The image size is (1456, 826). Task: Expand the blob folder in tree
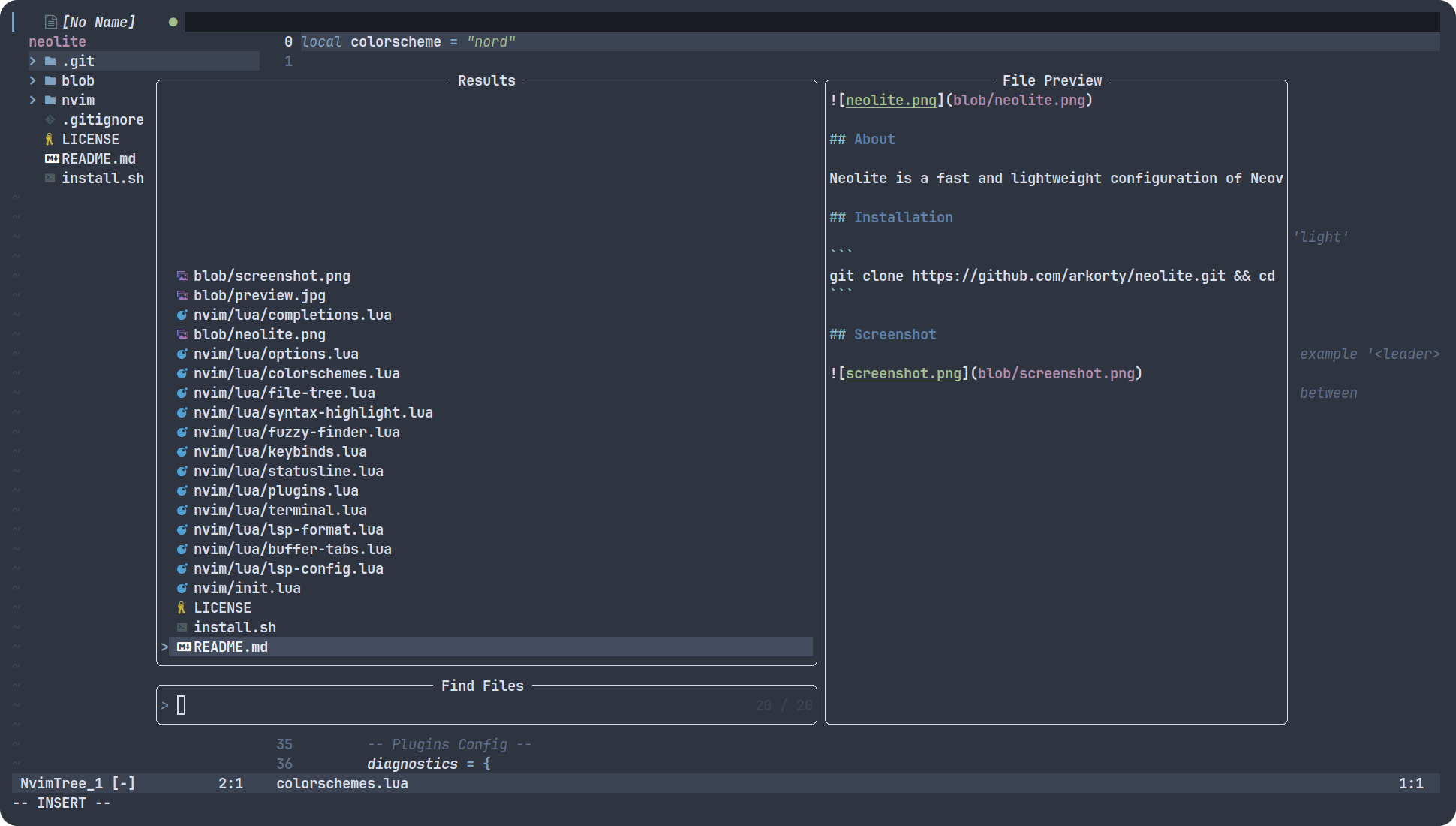click(x=33, y=80)
